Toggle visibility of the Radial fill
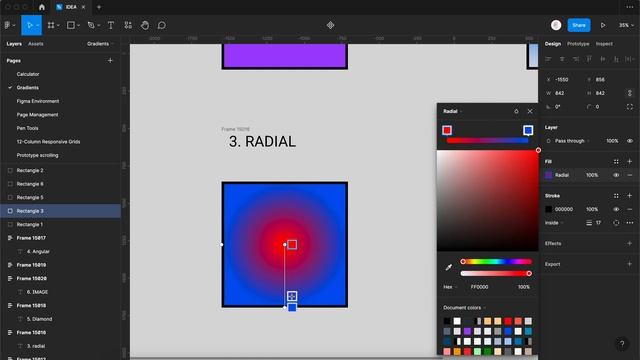This screenshot has width=640, height=360. [x=616, y=175]
